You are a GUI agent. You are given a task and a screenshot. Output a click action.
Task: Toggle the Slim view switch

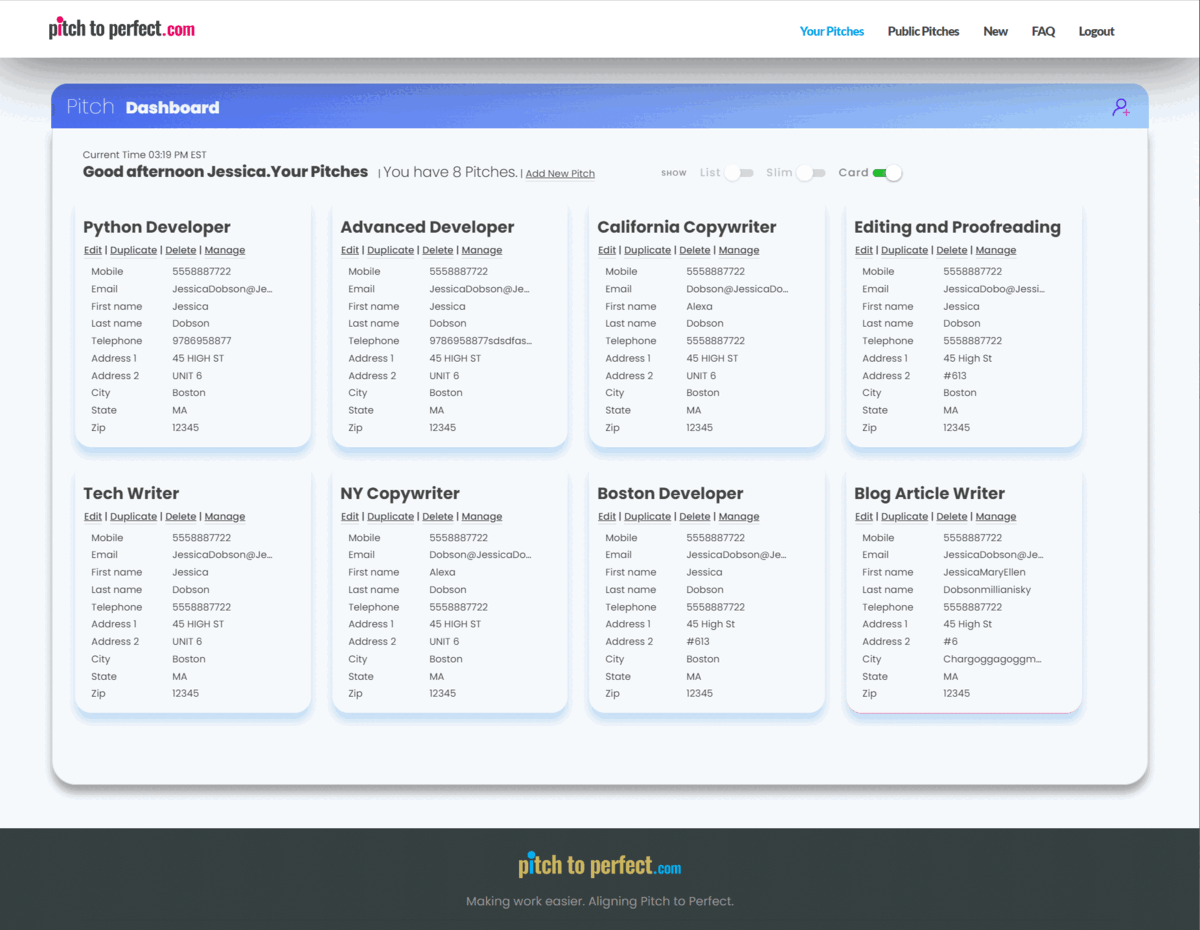point(810,173)
